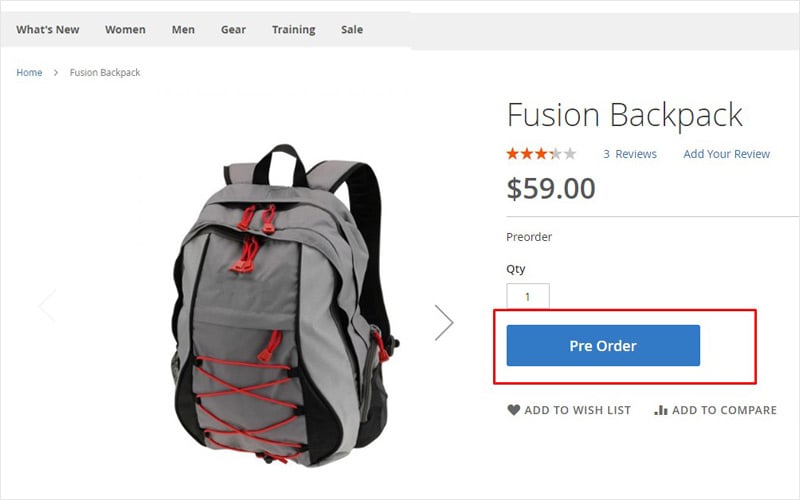
Task: Click the heart icon for wish list
Action: (x=514, y=410)
